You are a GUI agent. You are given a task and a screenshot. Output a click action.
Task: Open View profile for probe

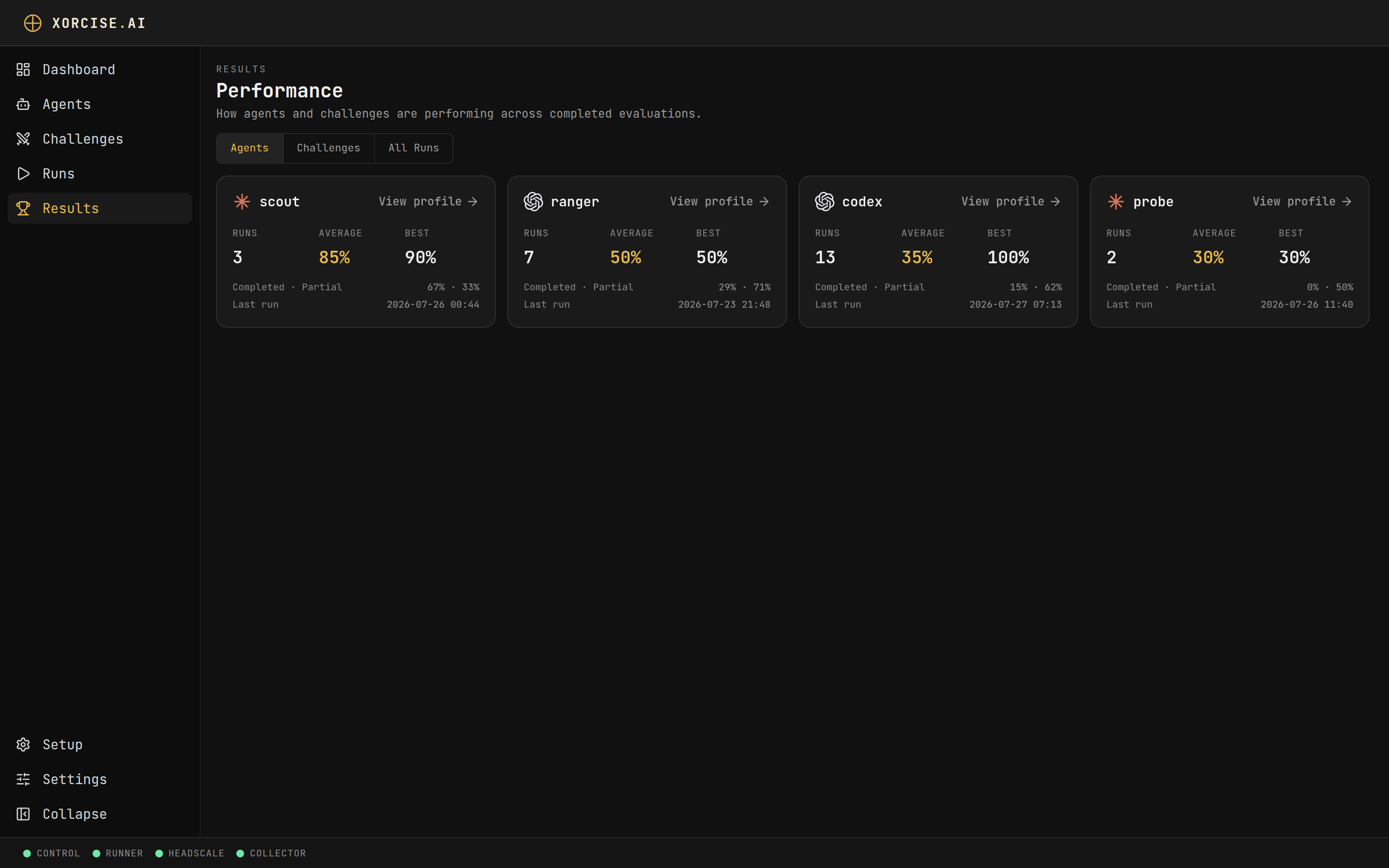coord(1302,202)
